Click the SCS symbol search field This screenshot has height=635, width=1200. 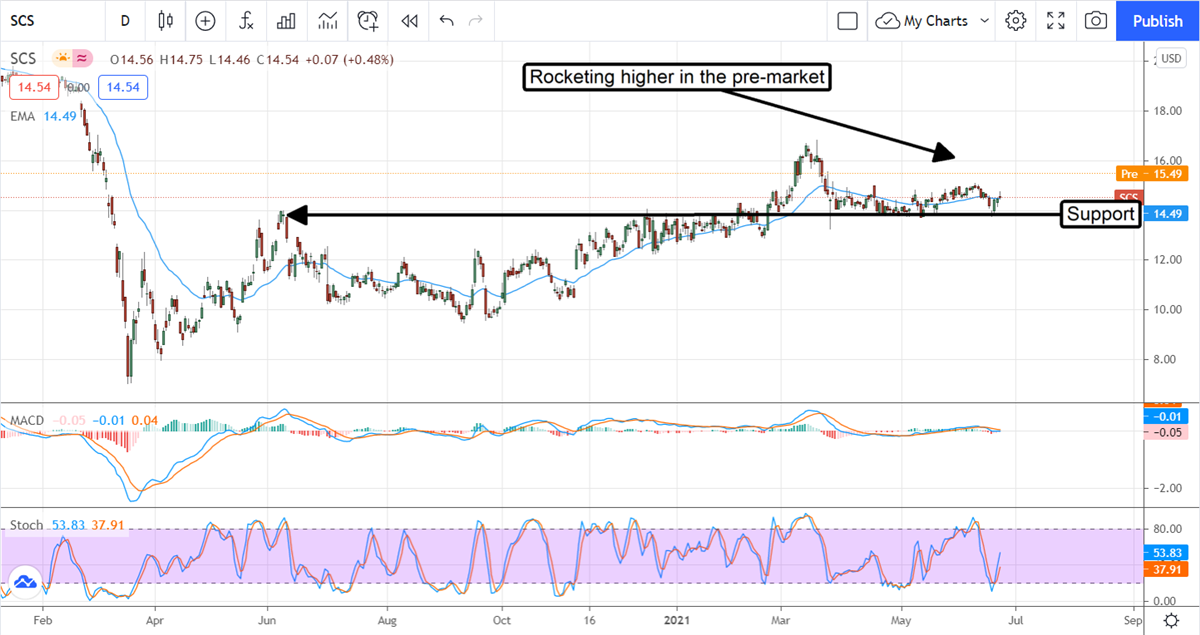click(x=50, y=20)
